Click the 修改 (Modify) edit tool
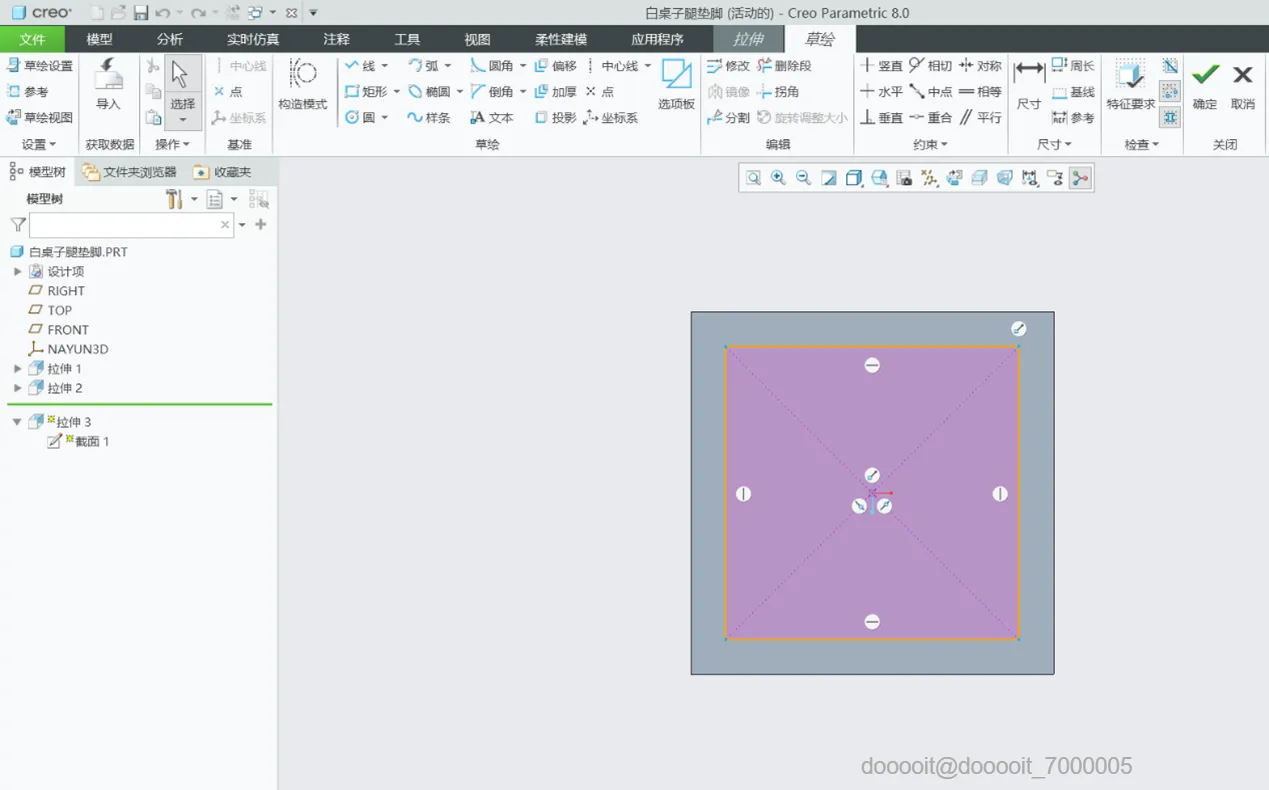This screenshot has width=1269, height=790. pos(728,66)
